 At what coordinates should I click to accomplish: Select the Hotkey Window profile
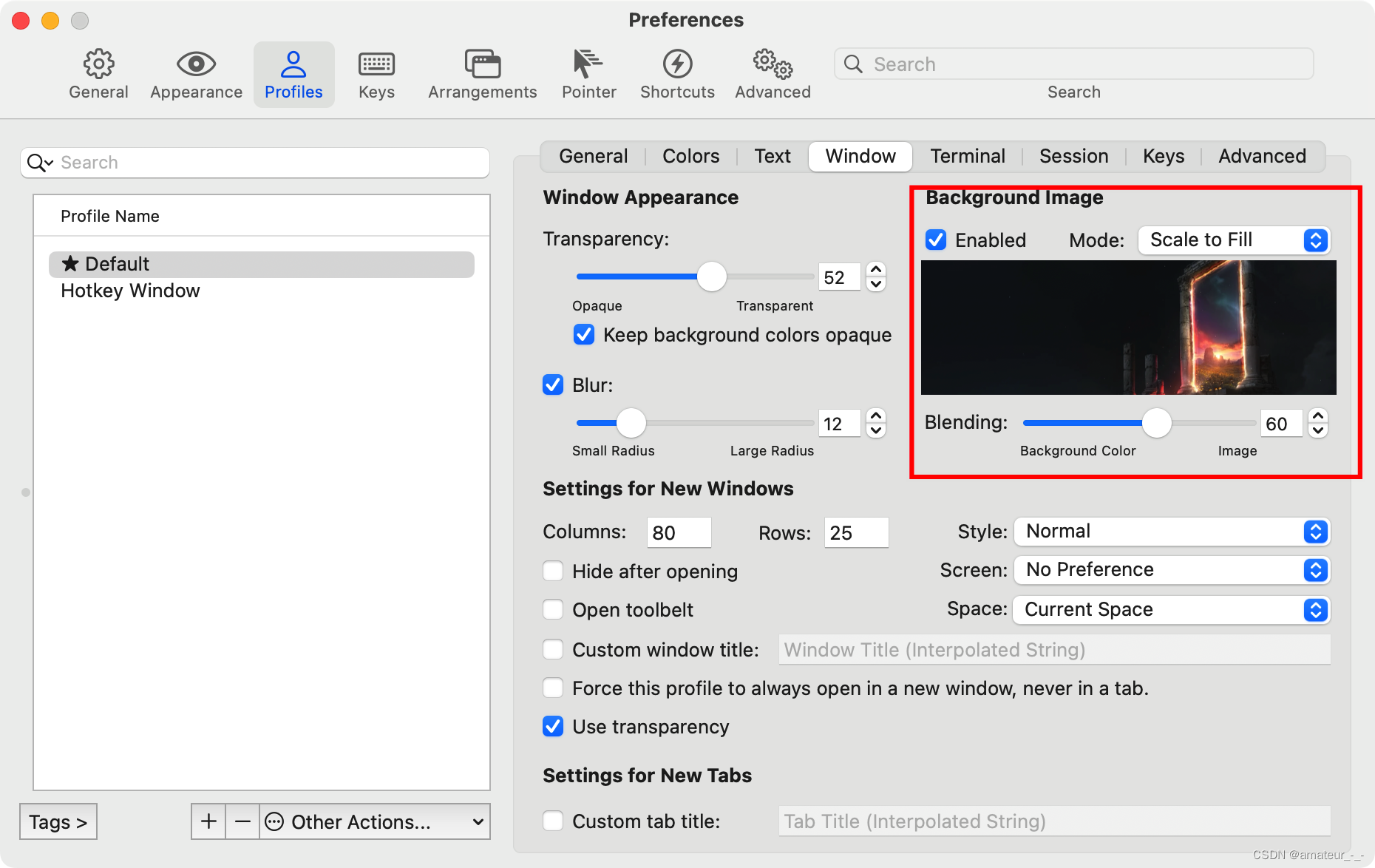(x=262, y=291)
